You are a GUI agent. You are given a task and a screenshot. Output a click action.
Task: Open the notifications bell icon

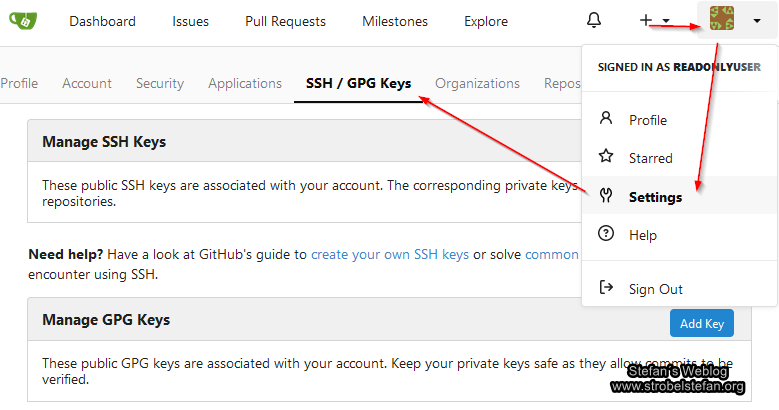[x=594, y=21]
